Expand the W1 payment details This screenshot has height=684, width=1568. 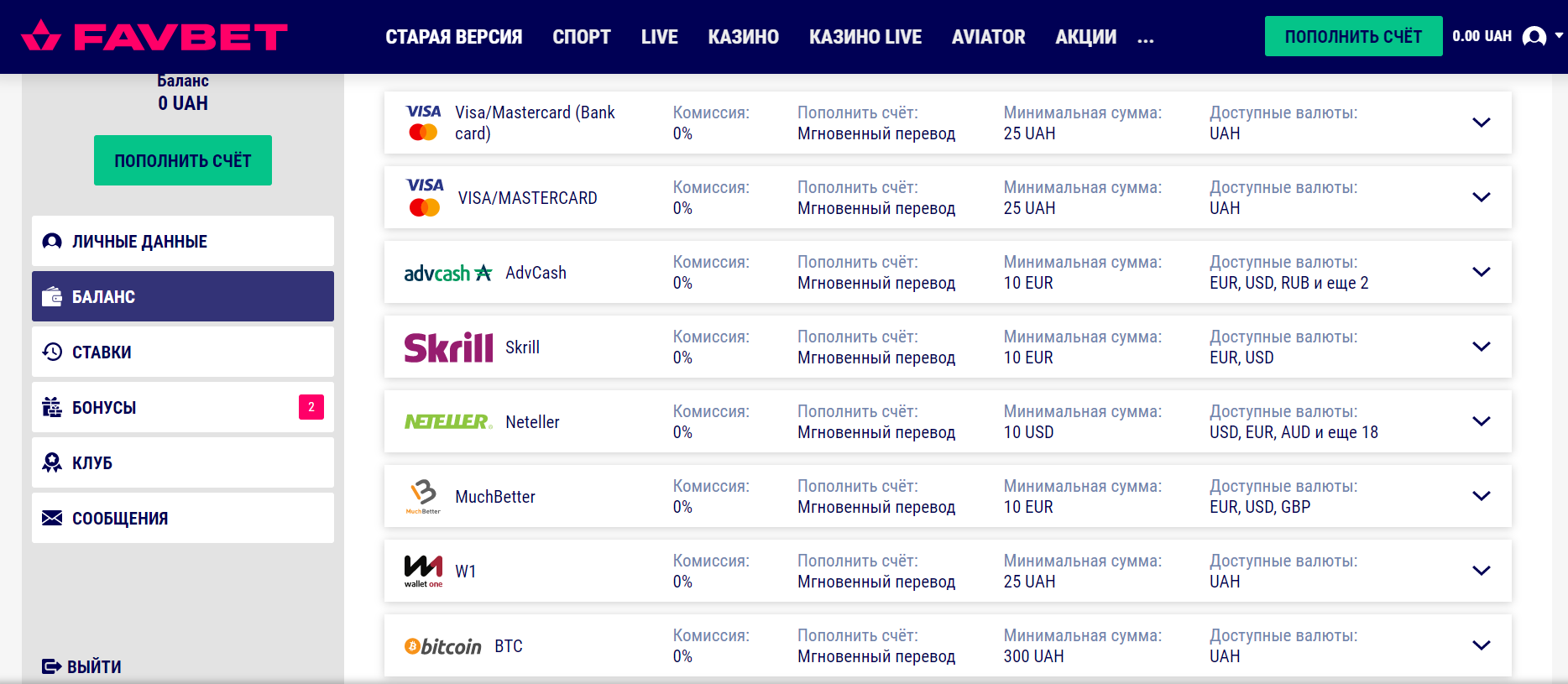point(1482,571)
